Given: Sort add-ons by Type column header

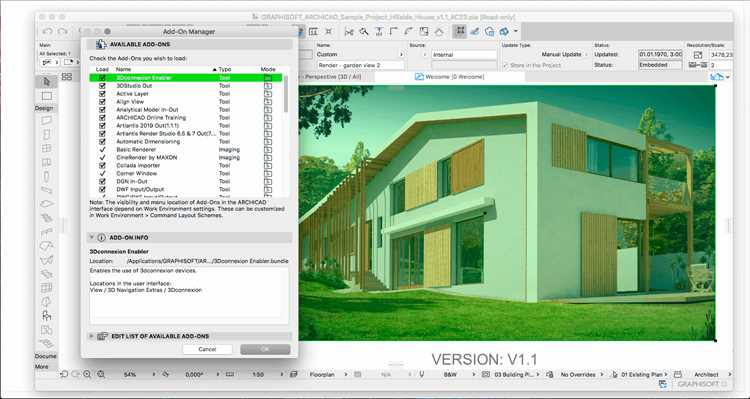Looking at the screenshot, I should coord(225,69).
